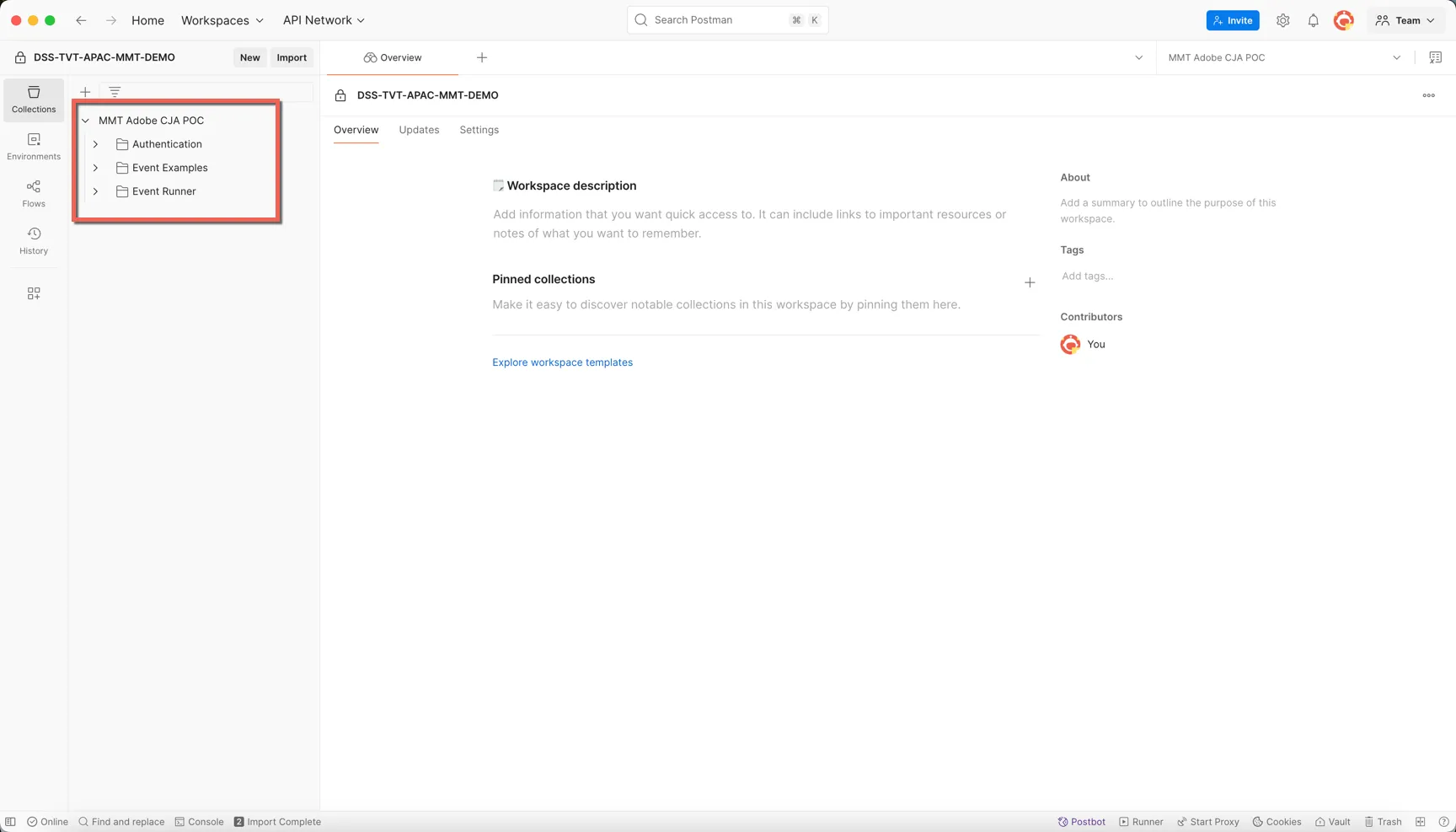Image resolution: width=1456 pixels, height=832 pixels.
Task: Switch to the Updates tab
Action: [x=419, y=130]
